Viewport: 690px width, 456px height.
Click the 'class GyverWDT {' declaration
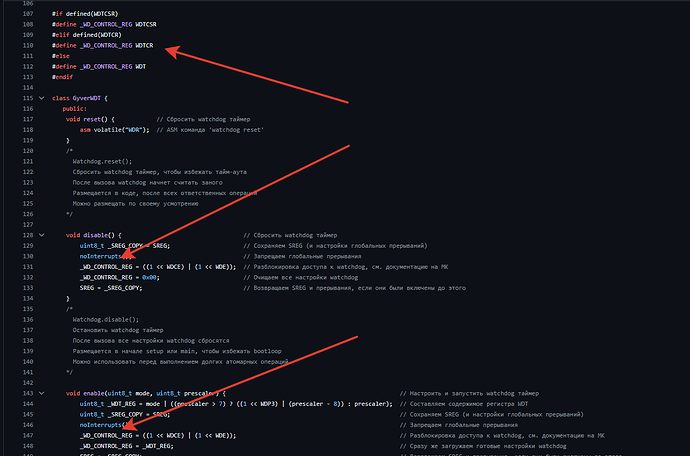(x=80, y=98)
